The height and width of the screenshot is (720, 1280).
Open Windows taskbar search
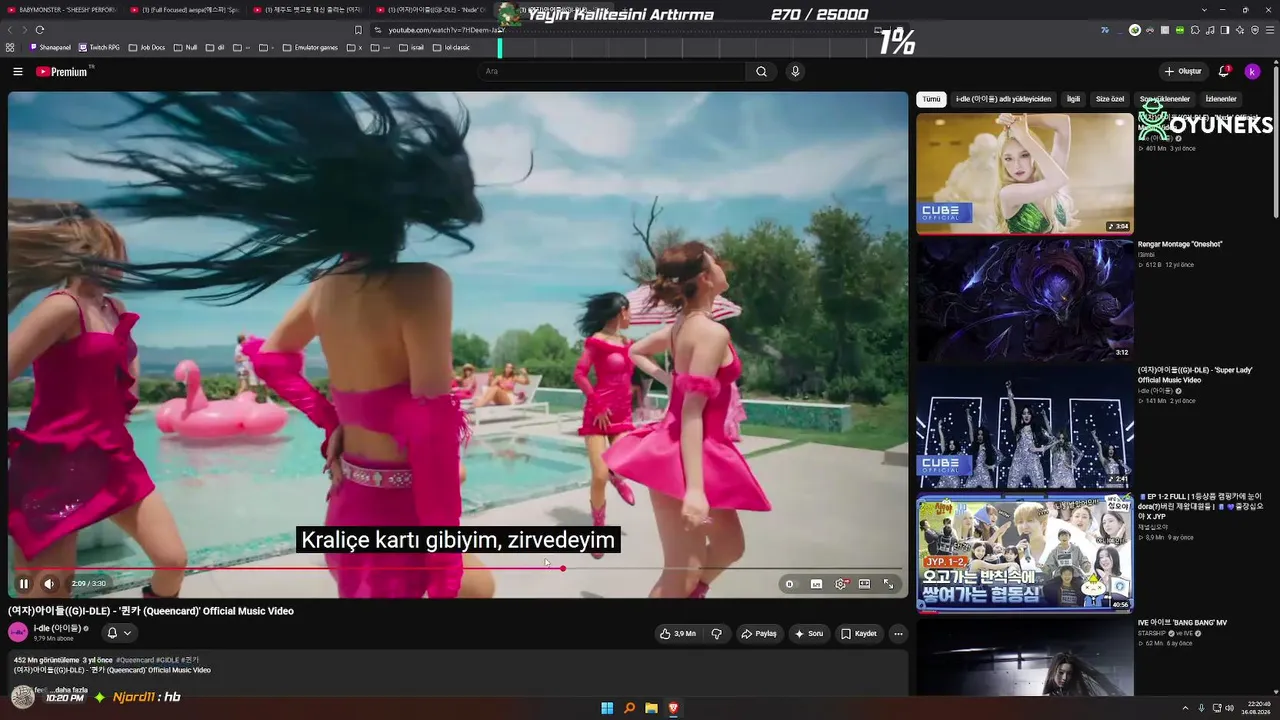629,708
